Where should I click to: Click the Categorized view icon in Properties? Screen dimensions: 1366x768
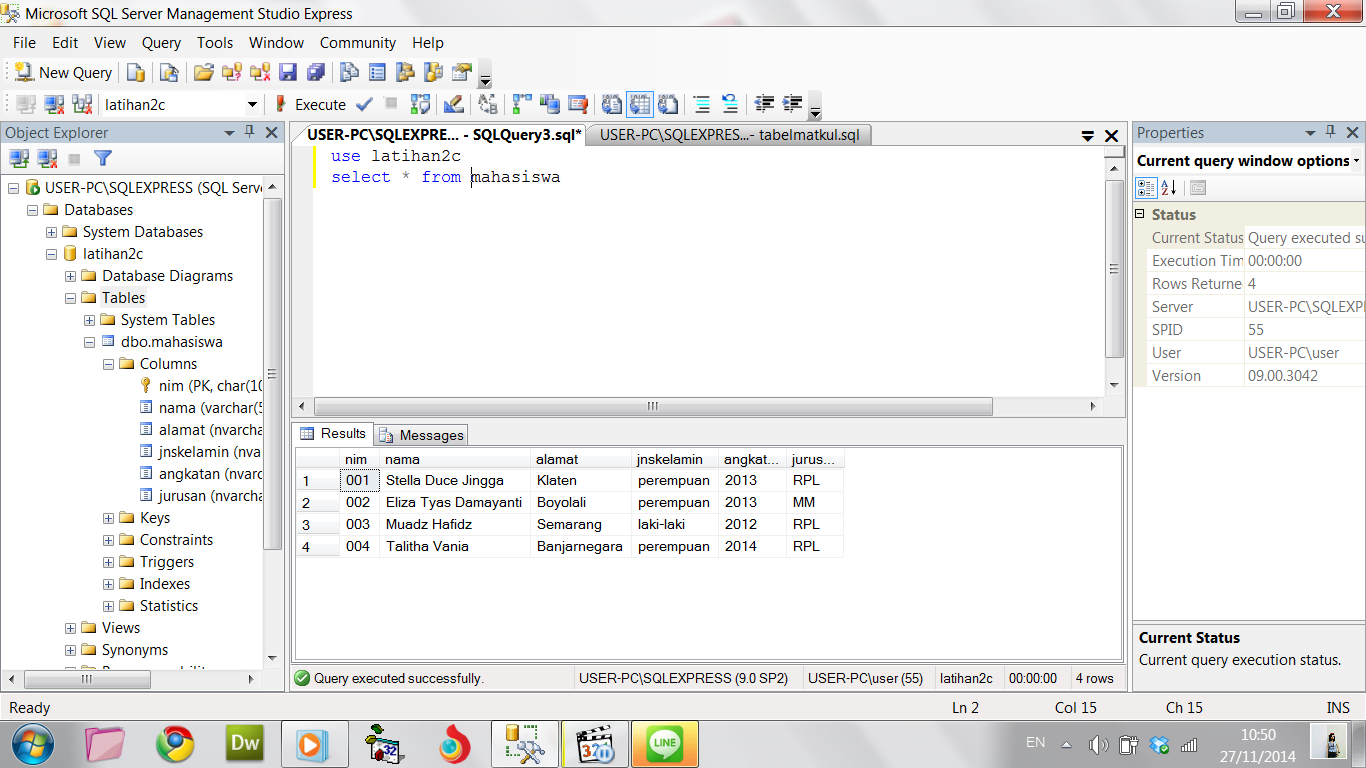[1146, 188]
